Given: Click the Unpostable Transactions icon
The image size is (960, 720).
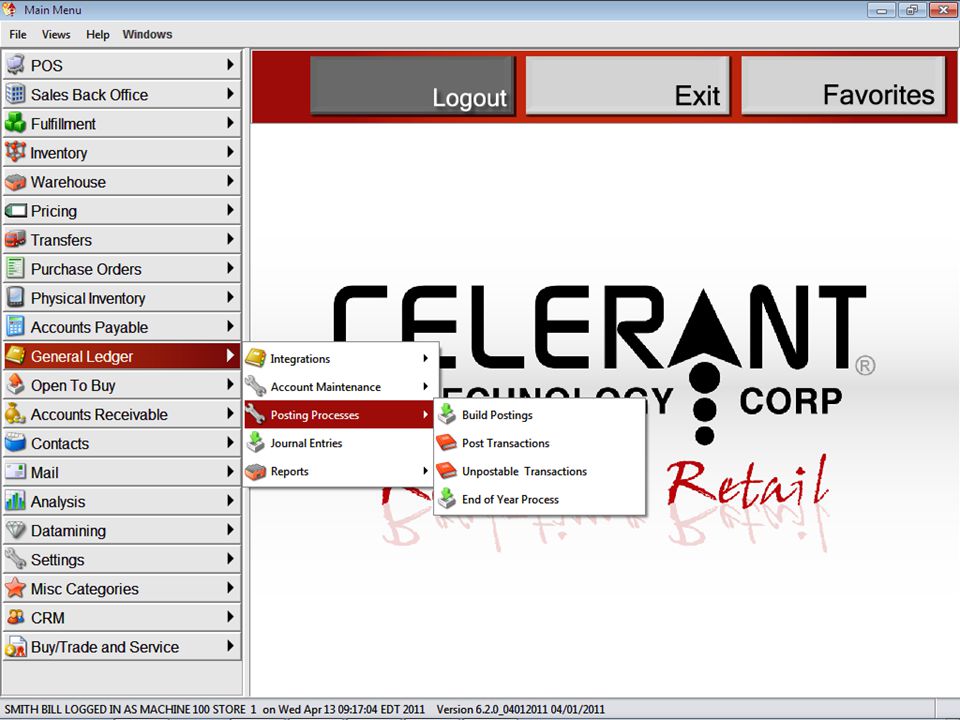Looking at the screenshot, I should pyautogui.click(x=447, y=471).
